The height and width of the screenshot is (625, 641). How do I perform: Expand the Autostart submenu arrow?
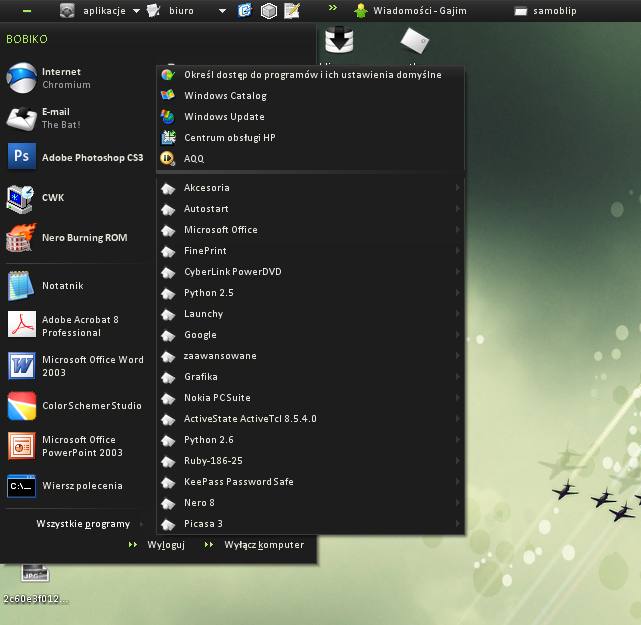[x=458, y=208]
